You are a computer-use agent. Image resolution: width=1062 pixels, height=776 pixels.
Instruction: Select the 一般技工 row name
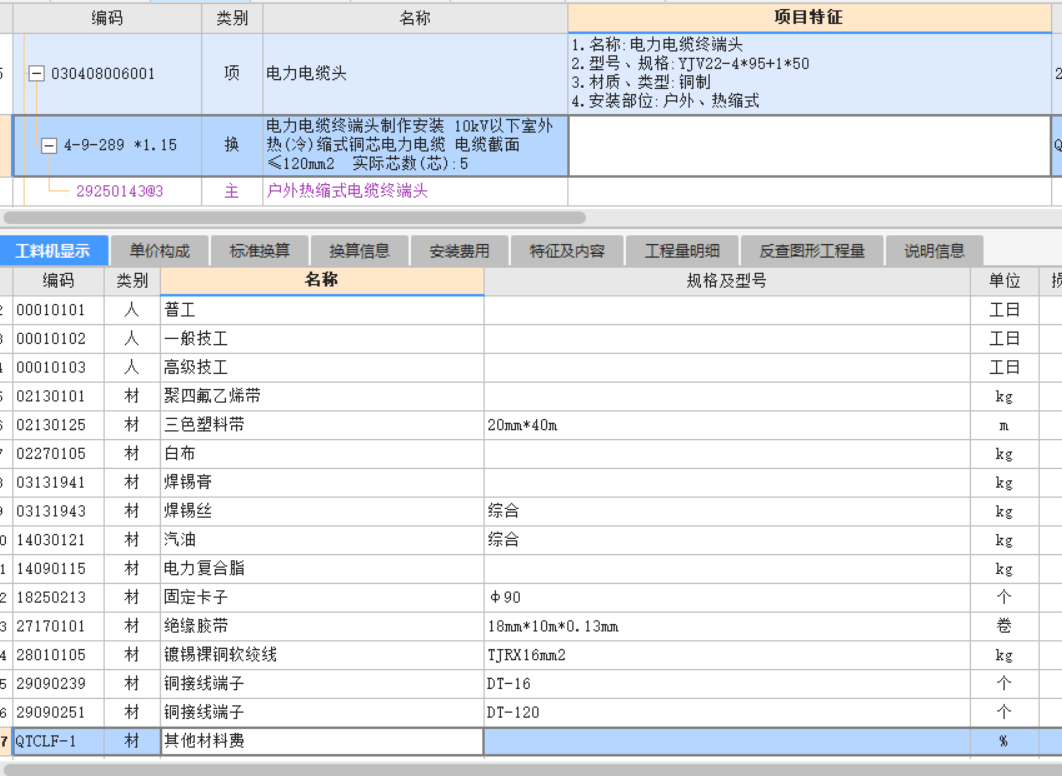322,339
